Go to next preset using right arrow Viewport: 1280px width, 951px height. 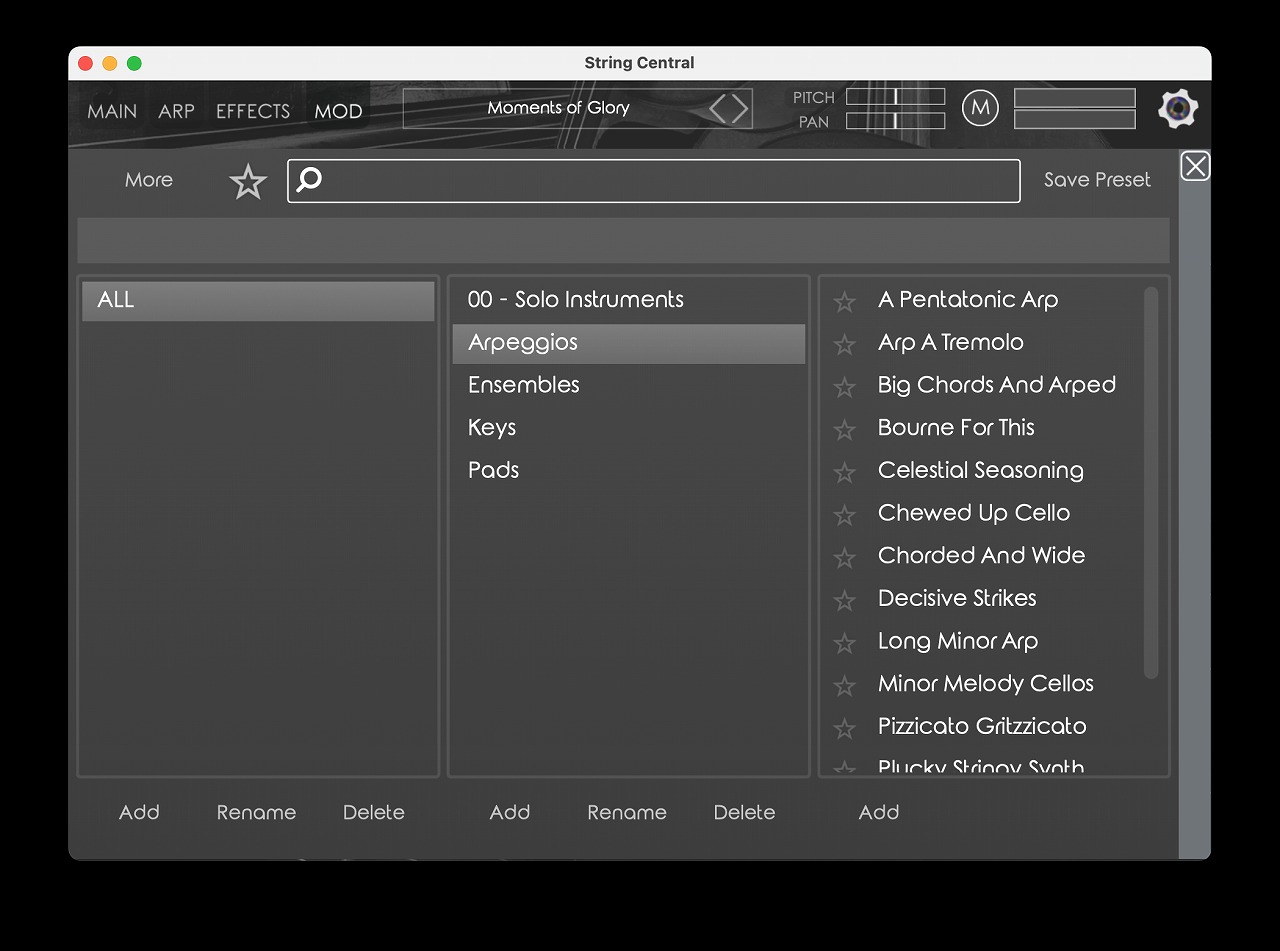pos(740,108)
